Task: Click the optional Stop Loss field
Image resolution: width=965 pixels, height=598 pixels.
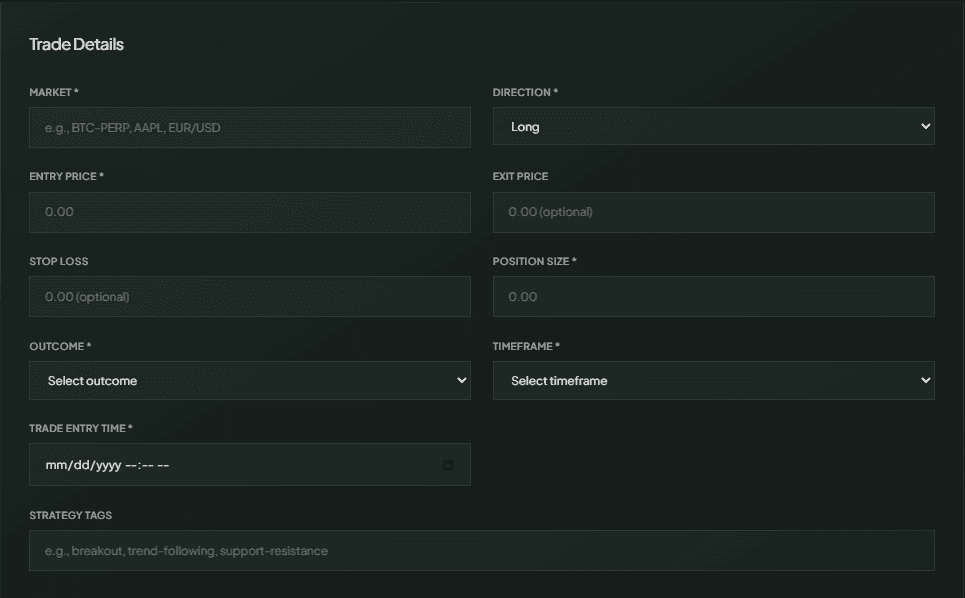Action: click(250, 296)
